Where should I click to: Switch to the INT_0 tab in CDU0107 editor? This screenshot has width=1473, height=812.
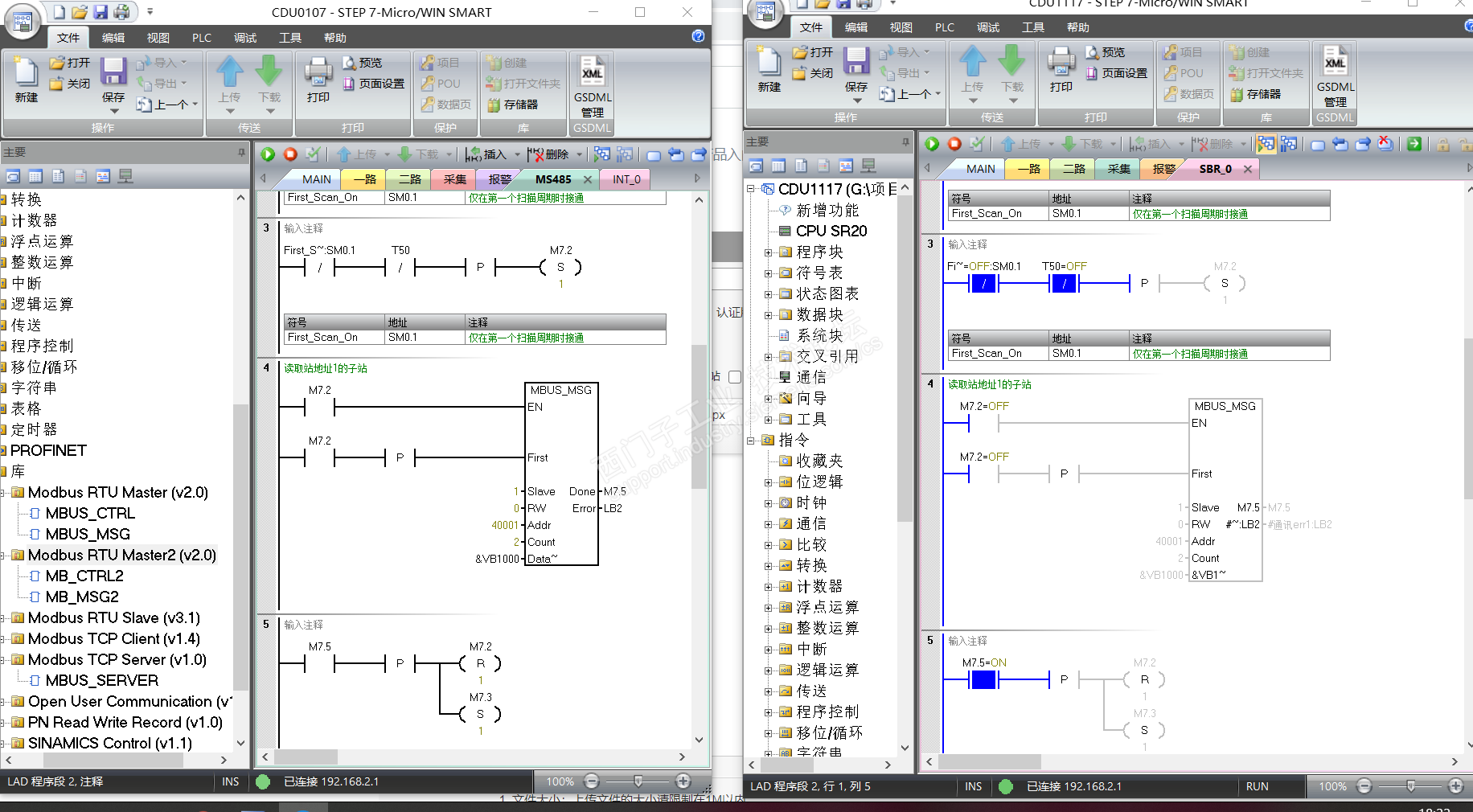click(626, 179)
